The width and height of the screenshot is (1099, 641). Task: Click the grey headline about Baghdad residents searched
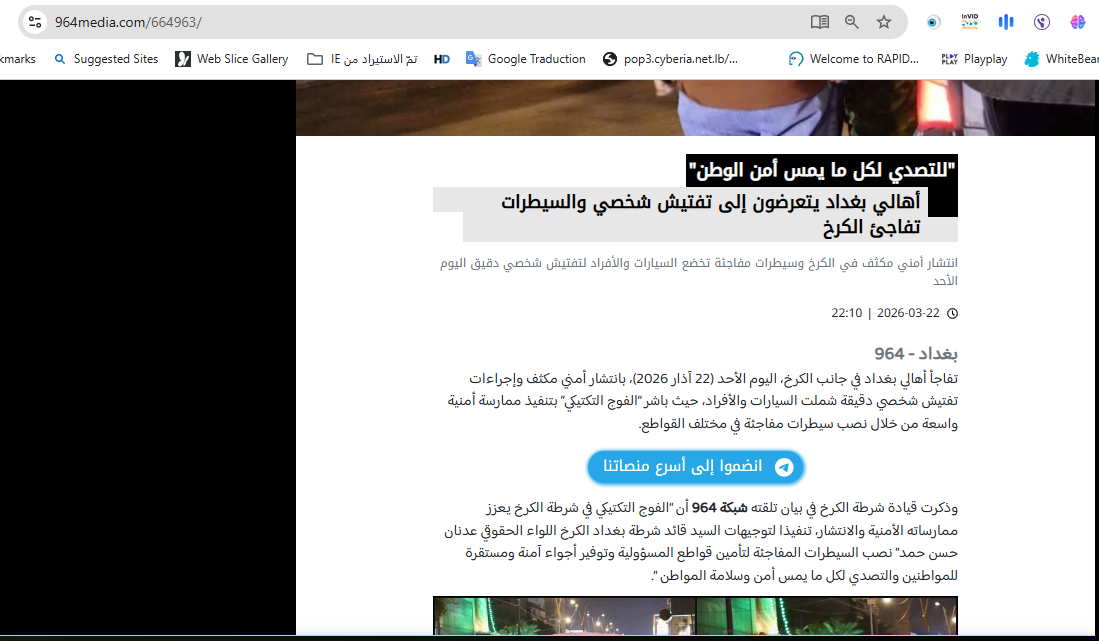711,214
